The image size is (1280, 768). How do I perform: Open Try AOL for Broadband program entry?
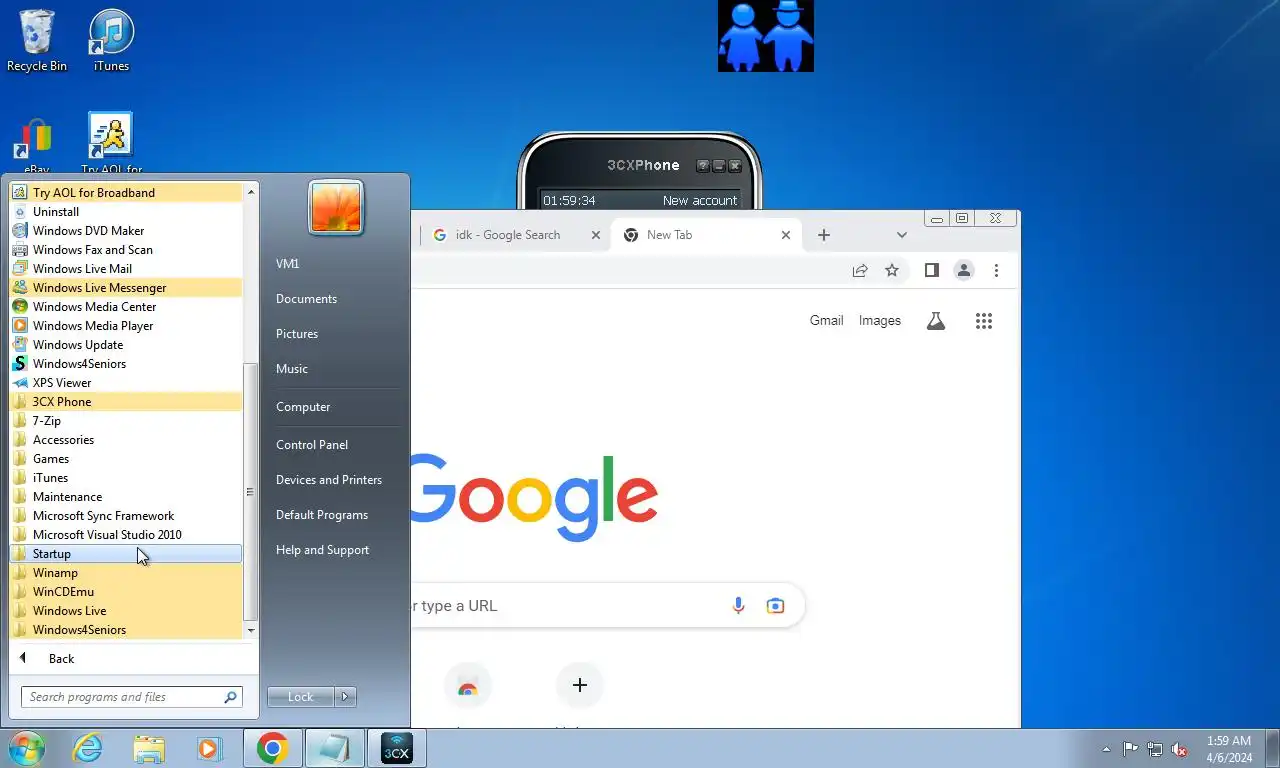coord(126,192)
